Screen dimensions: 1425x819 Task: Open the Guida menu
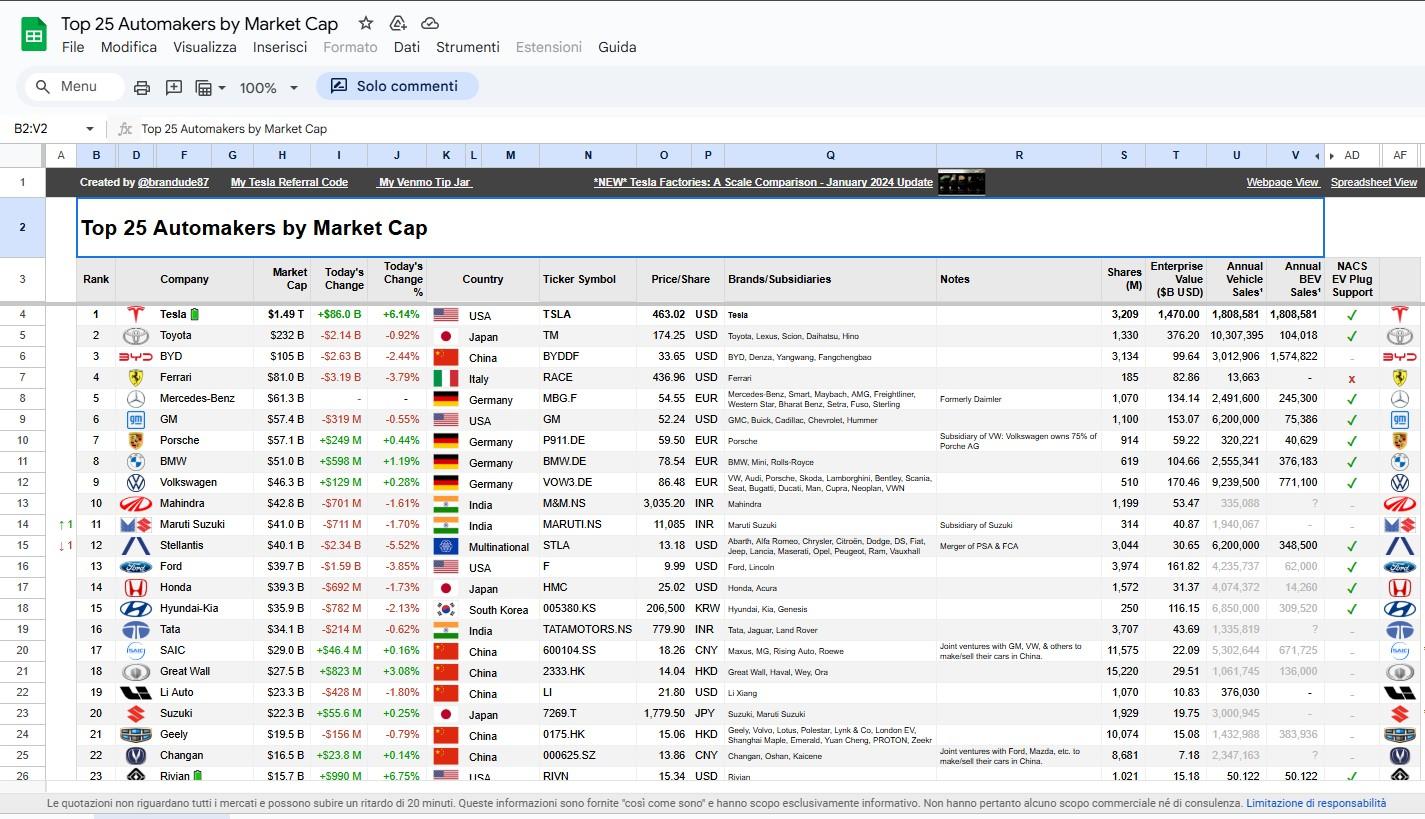point(617,47)
